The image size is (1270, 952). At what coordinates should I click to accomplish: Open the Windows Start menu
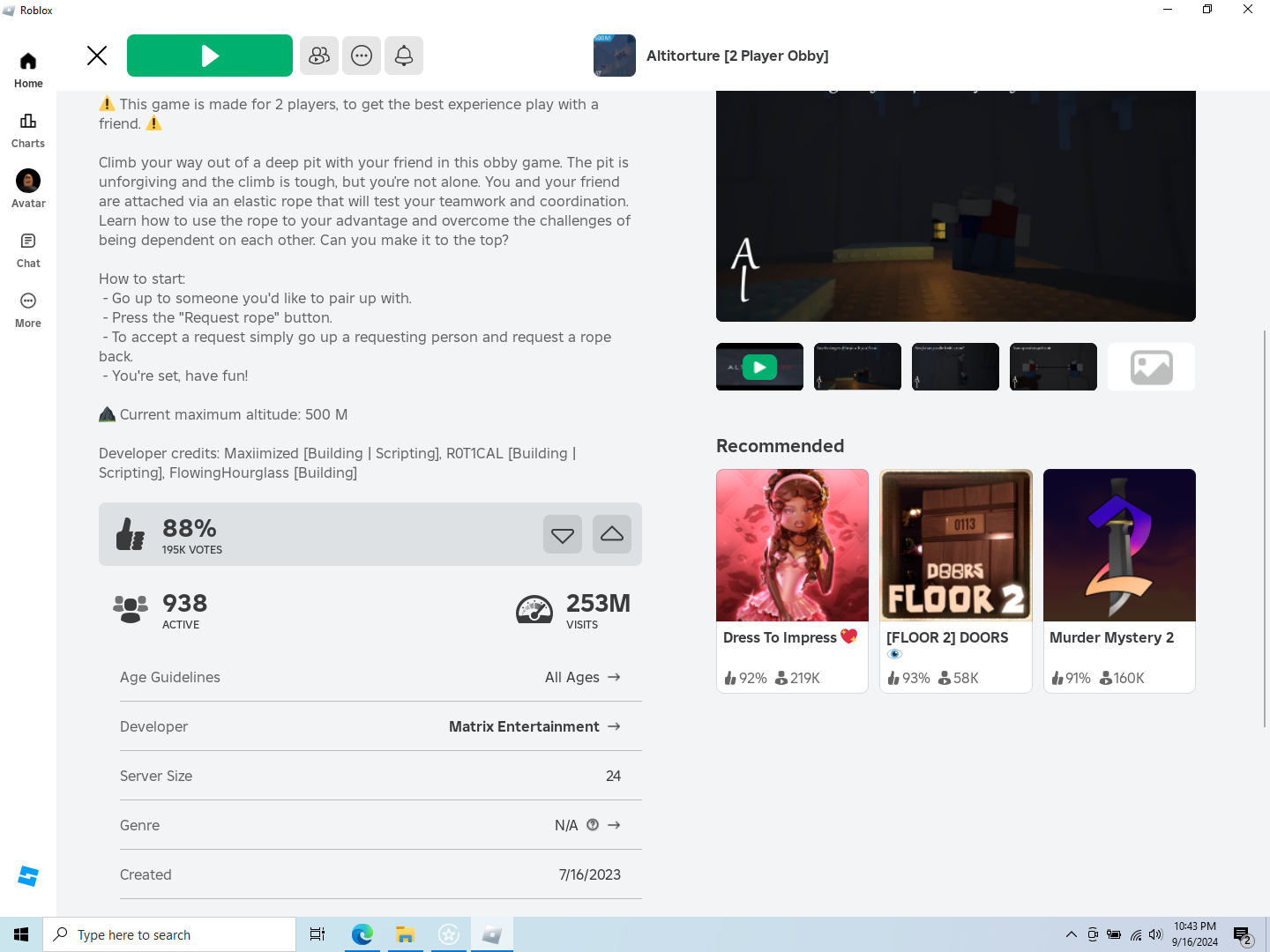[x=21, y=934]
